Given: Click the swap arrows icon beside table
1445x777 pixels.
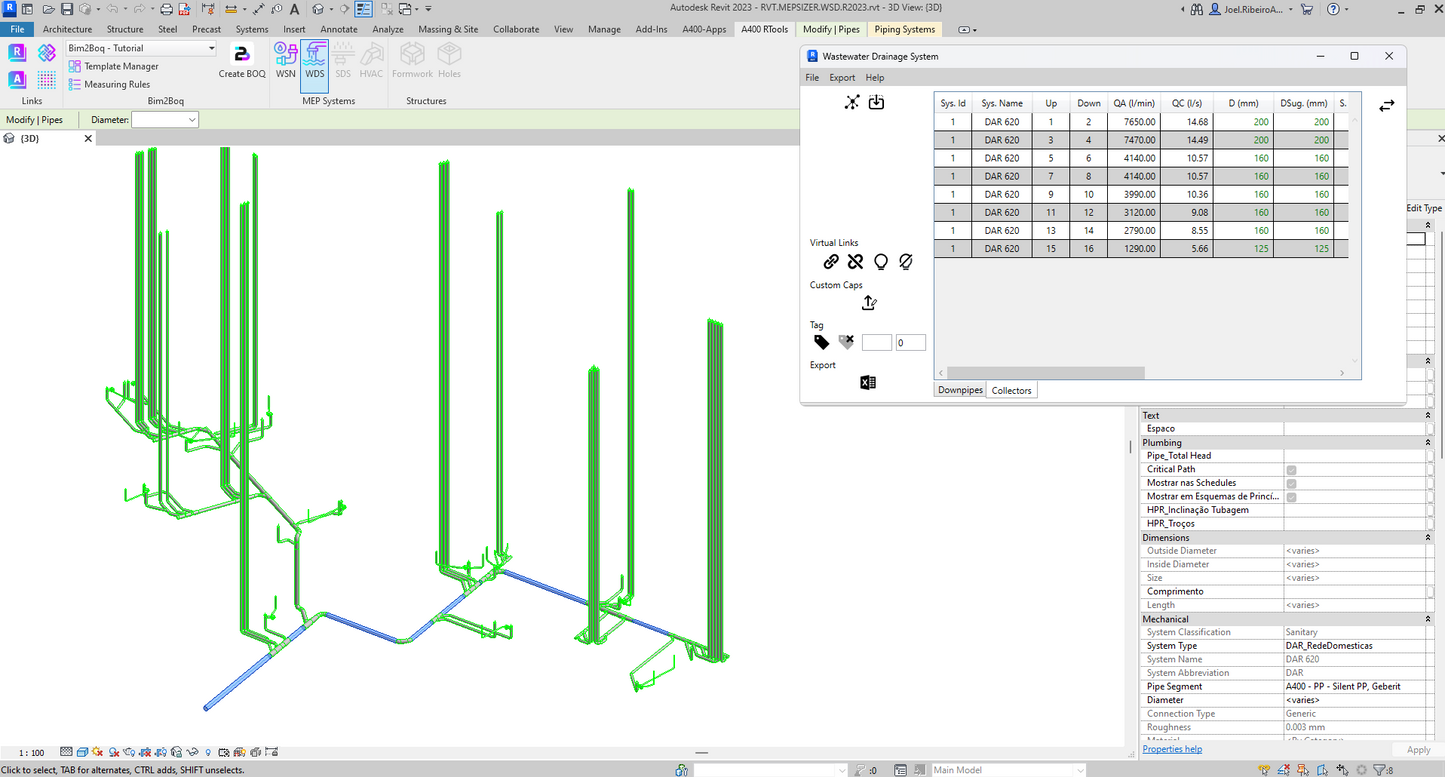Looking at the screenshot, I should click(x=1386, y=106).
